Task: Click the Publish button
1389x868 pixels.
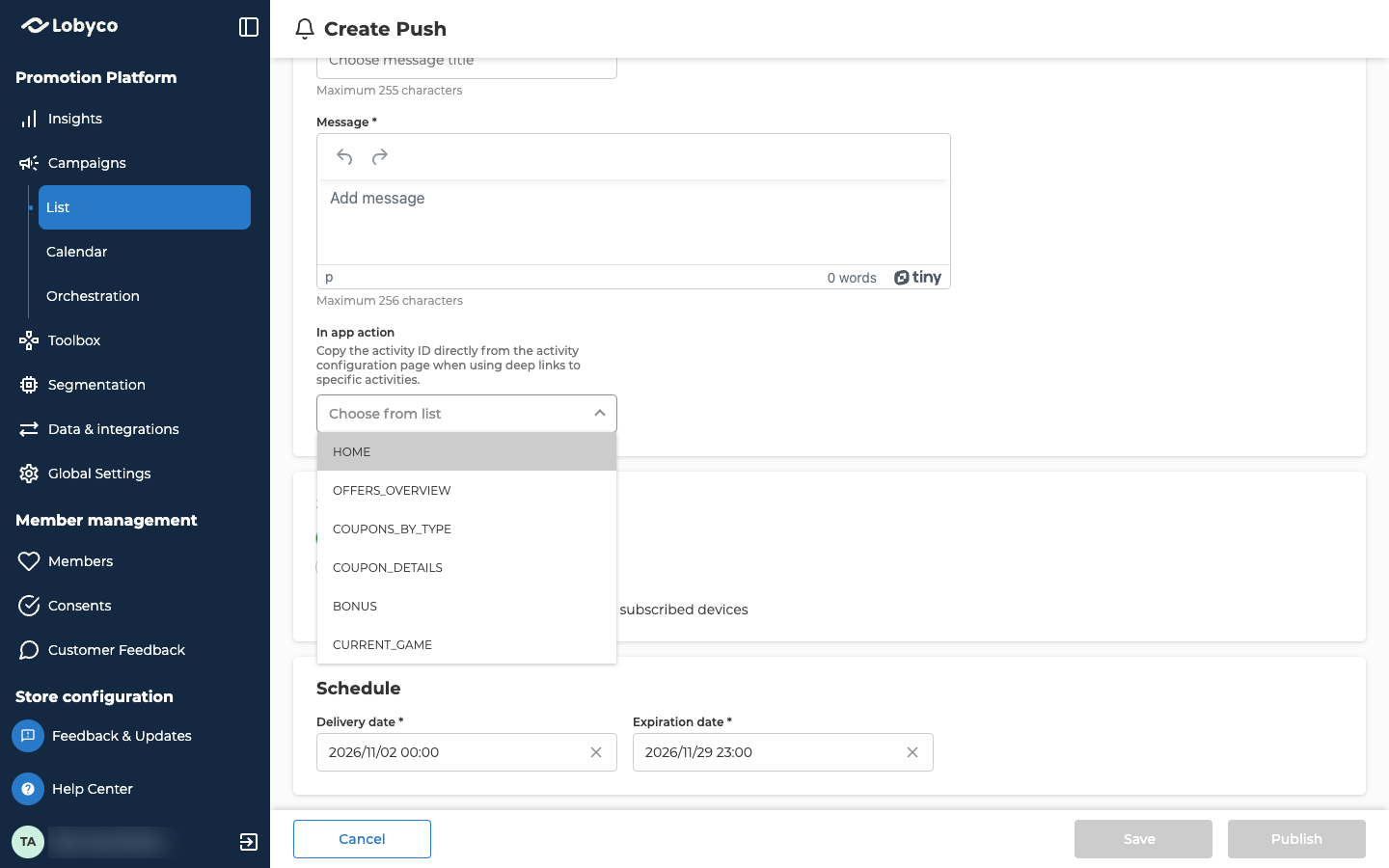Action: point(1296,839)
